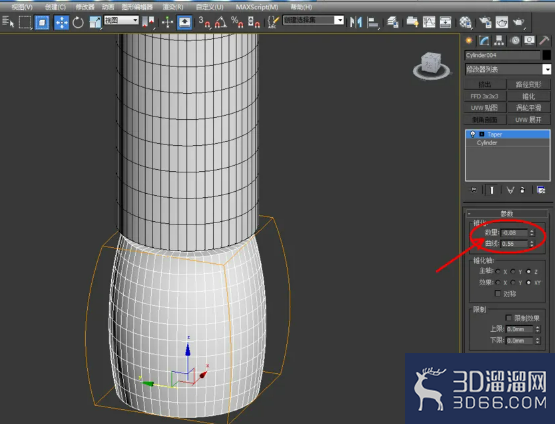Click the Pin Stack button

coord(473,190)
